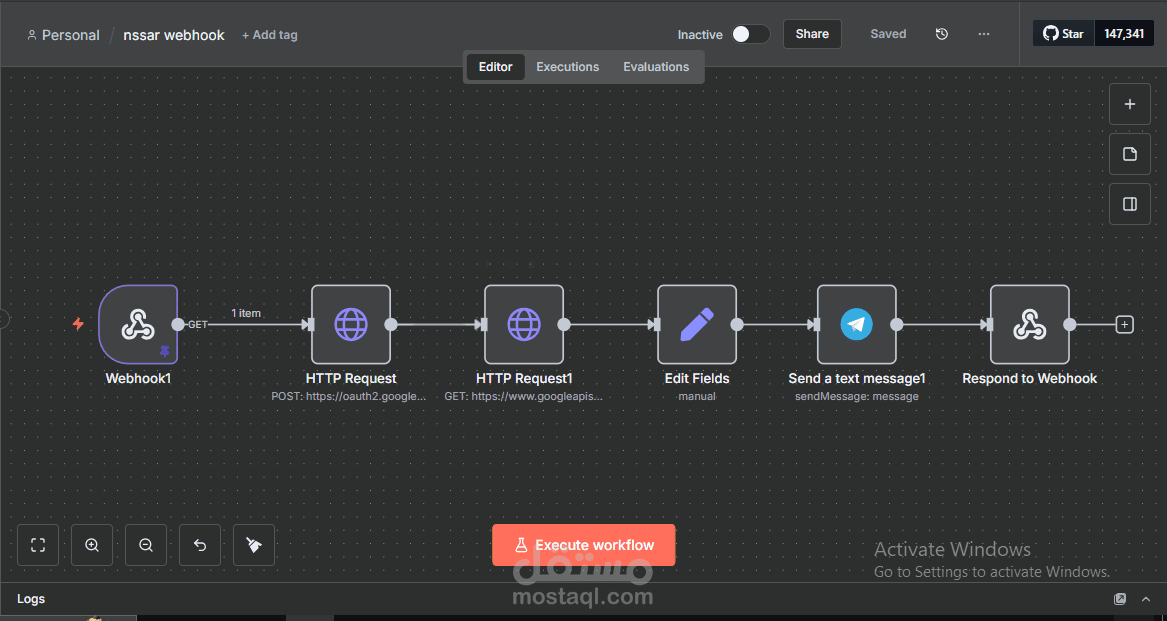
Task: Click the GitHub Star button
Action: [x=1064, y=34]
